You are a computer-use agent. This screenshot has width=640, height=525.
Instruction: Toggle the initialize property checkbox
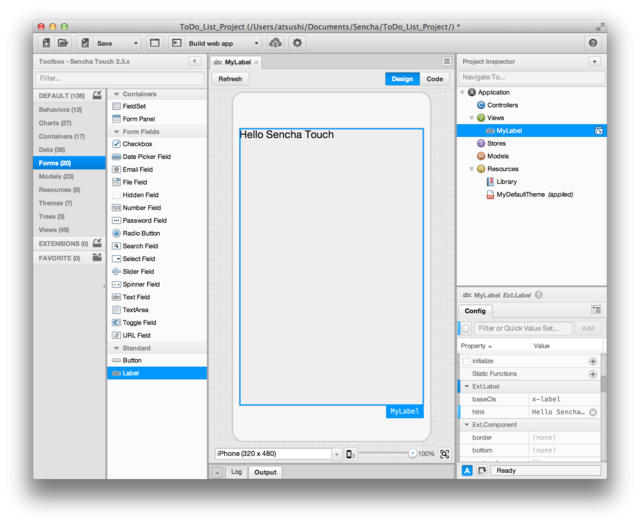[465, 360]
